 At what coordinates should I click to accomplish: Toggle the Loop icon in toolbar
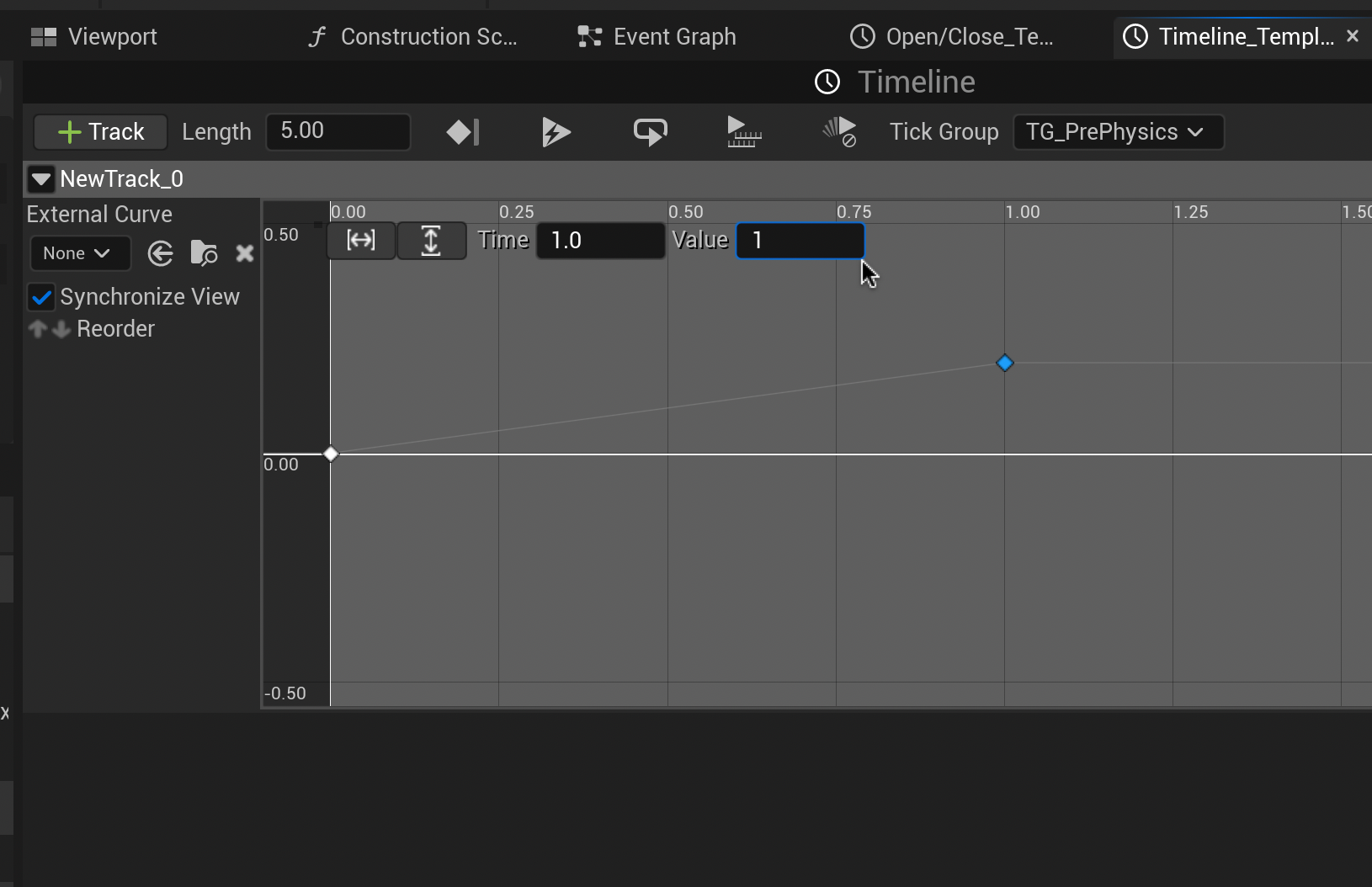pos(650,132)
